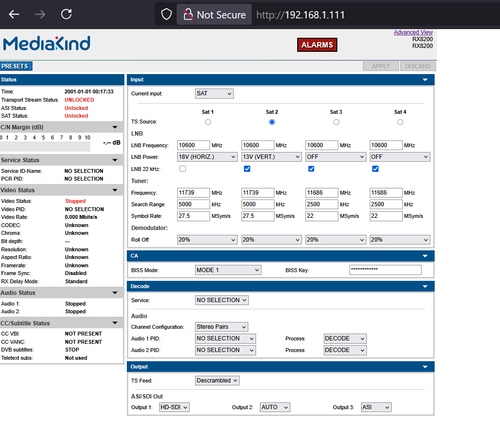
Task: Collapse the CC/Subtitle Status panel
Action: coord(115,323)
